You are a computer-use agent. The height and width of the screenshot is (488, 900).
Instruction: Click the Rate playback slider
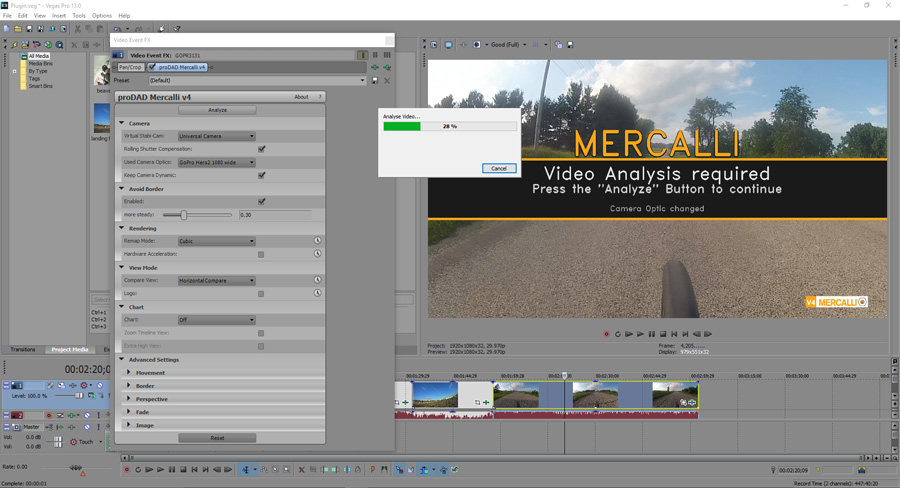[75, 468]
